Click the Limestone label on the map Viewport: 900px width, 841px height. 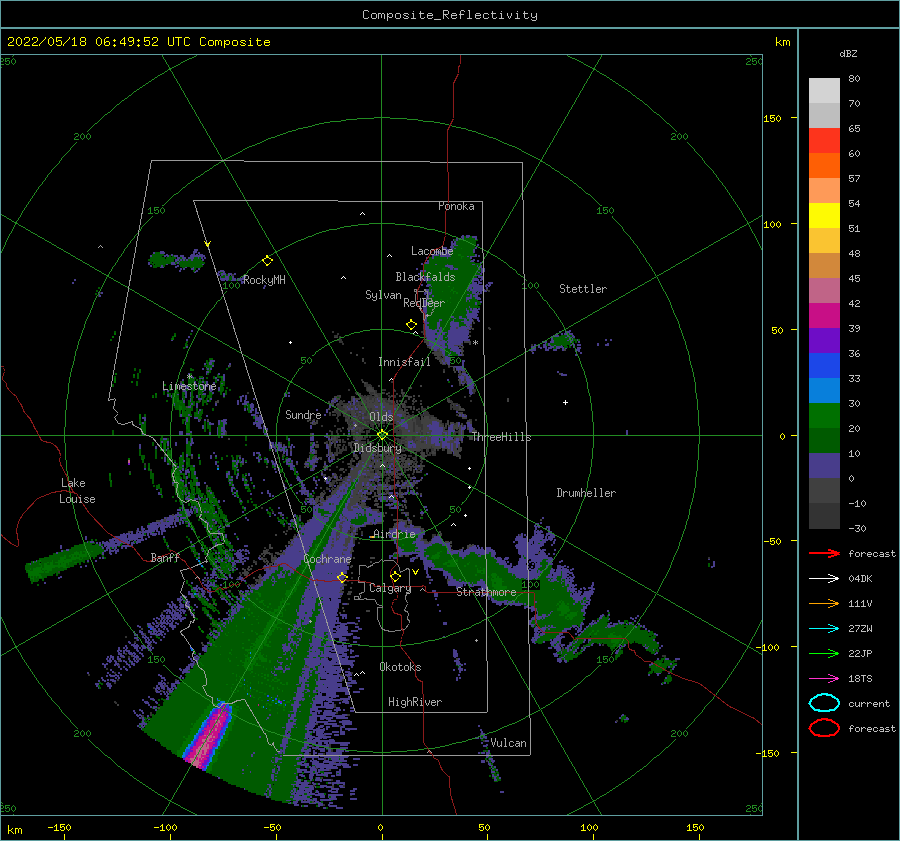pyautogui.click(x=189, y=386)
